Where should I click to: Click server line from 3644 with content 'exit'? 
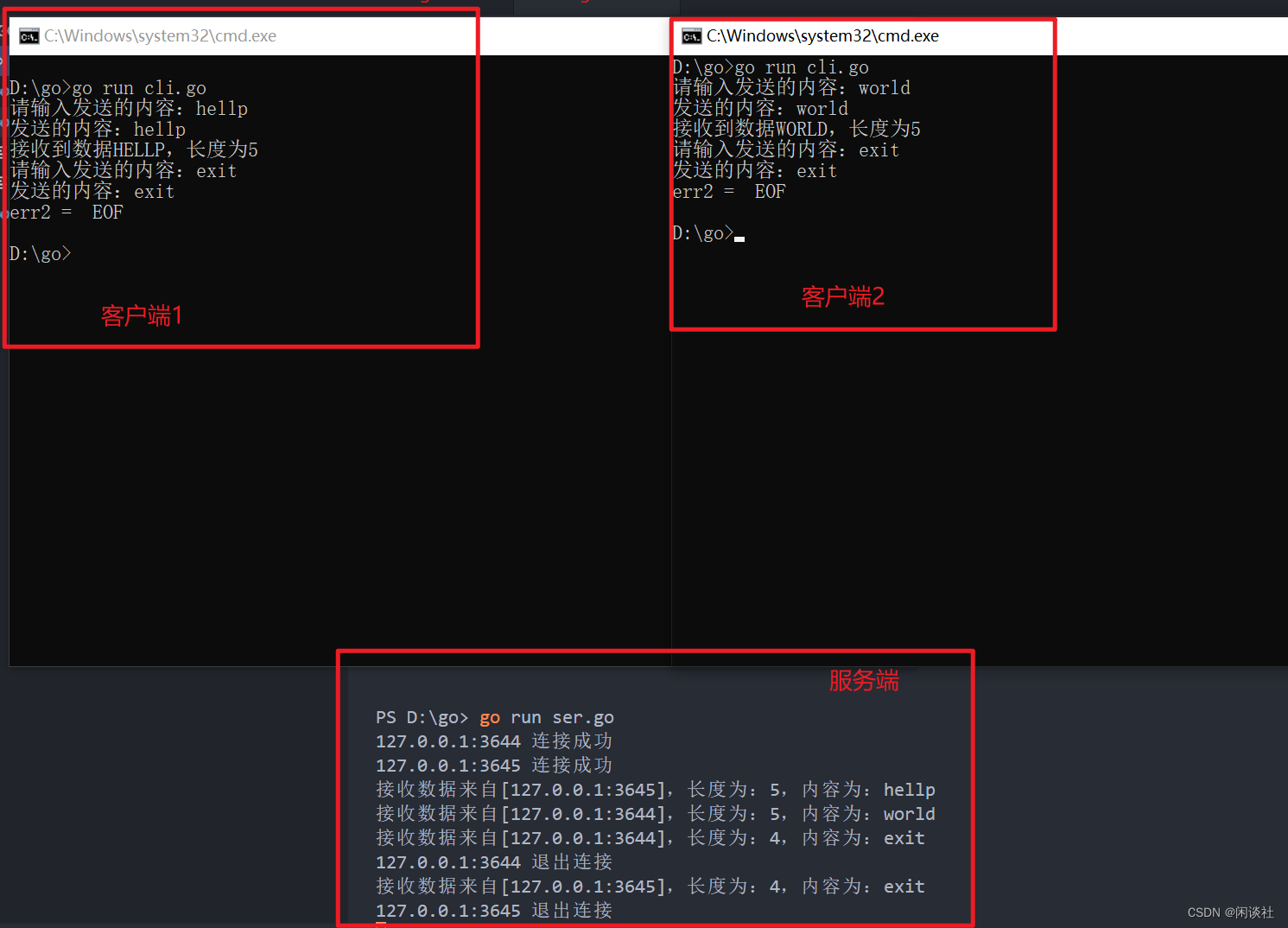[x=650, y=838]
